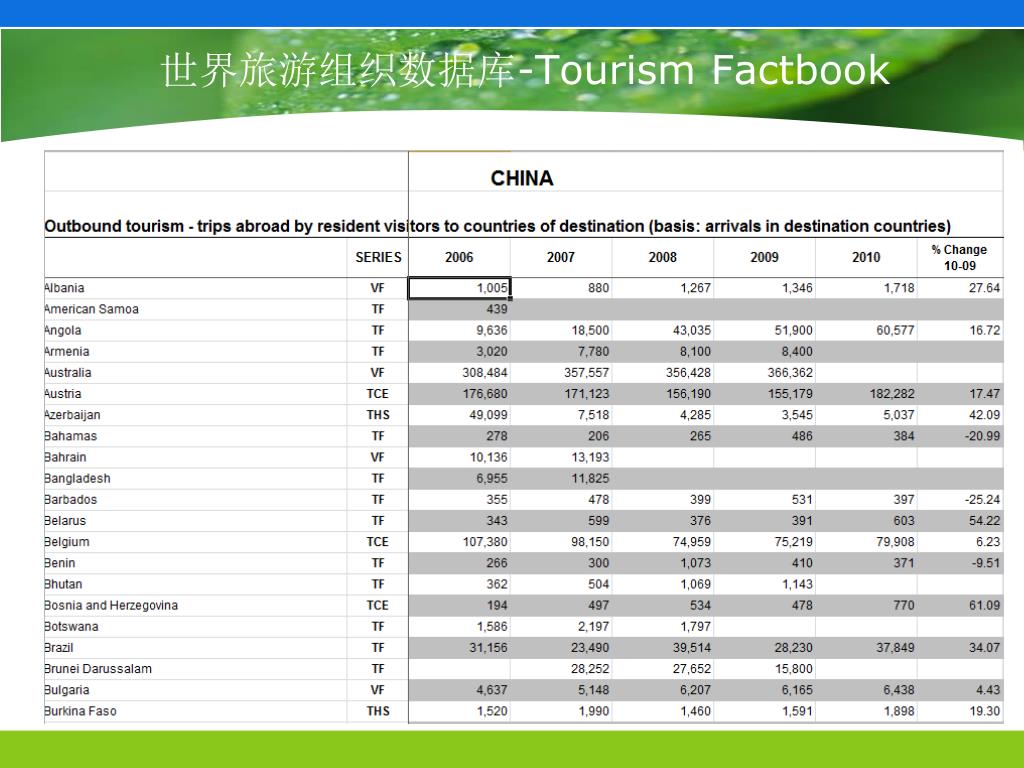Screen dimensions: 1024x768
Task: Click the CHINA heading cell
Action: coord(522,178)
